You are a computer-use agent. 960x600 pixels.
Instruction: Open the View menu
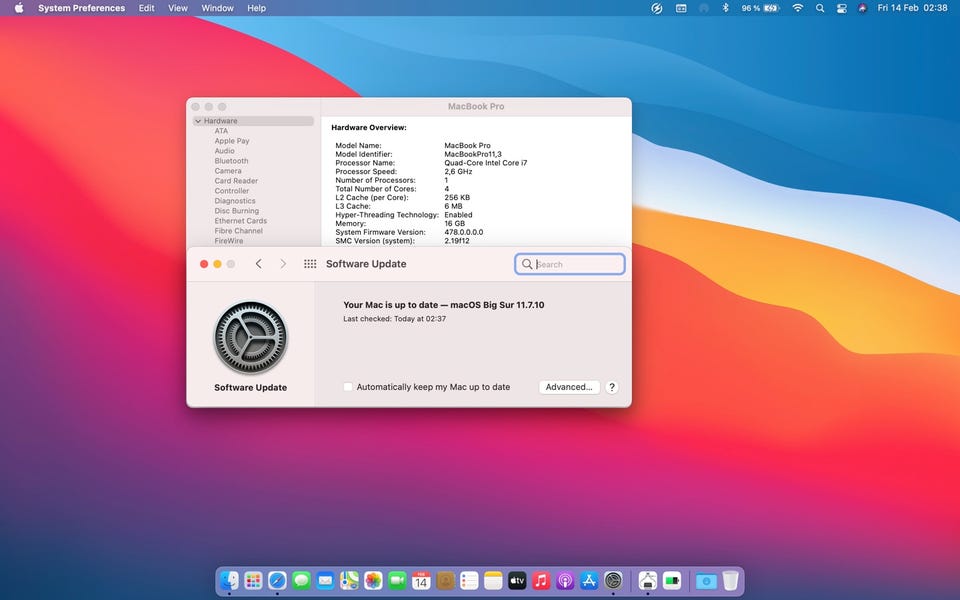(178, 8)
